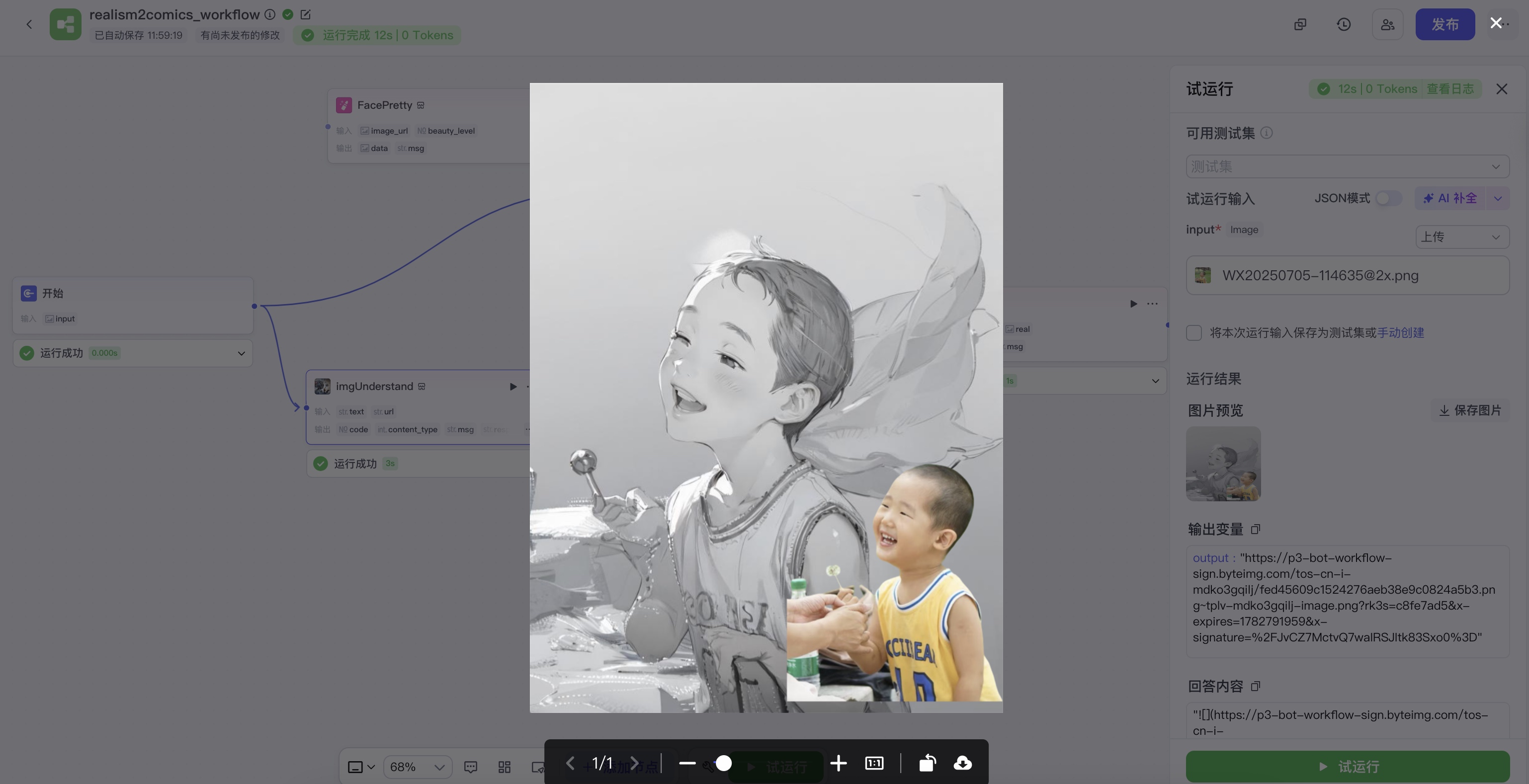The image size is (1529, 784).
Task: Click the info icon beside 可用测试集
Action: pos(1266,133)
